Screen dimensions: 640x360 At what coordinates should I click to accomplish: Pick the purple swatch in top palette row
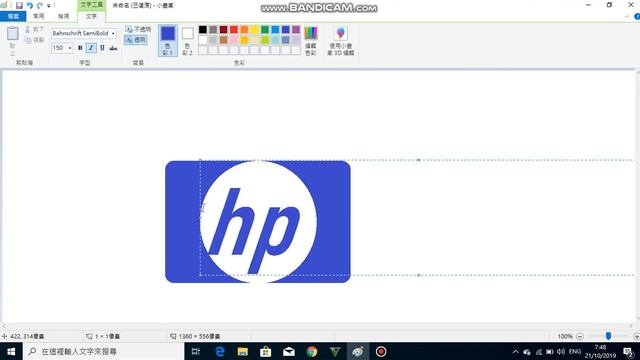tap(296, 29)
